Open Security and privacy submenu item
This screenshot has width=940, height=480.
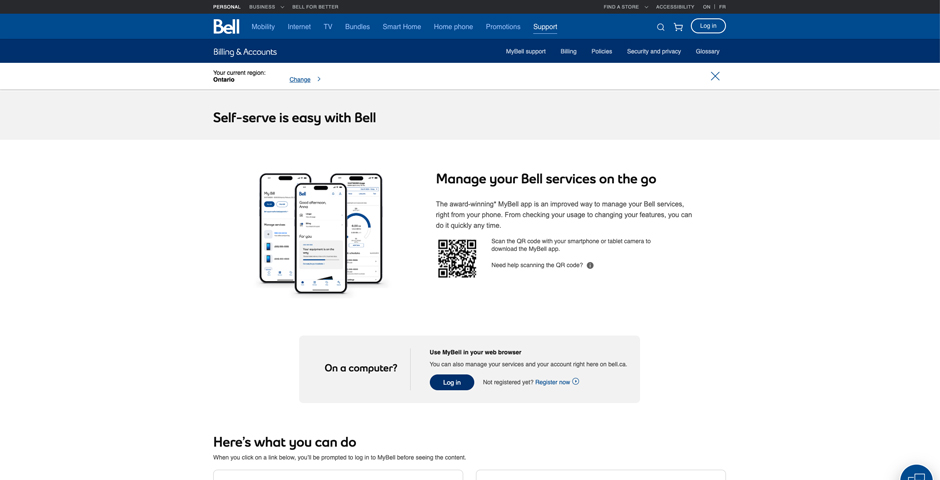[x=653, y=52]
